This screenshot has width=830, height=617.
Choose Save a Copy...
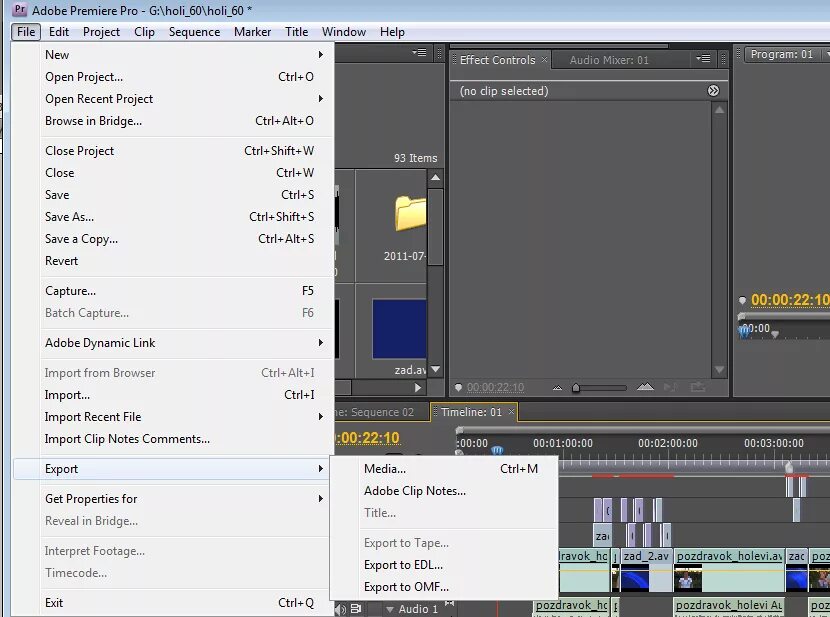(173, 239)
